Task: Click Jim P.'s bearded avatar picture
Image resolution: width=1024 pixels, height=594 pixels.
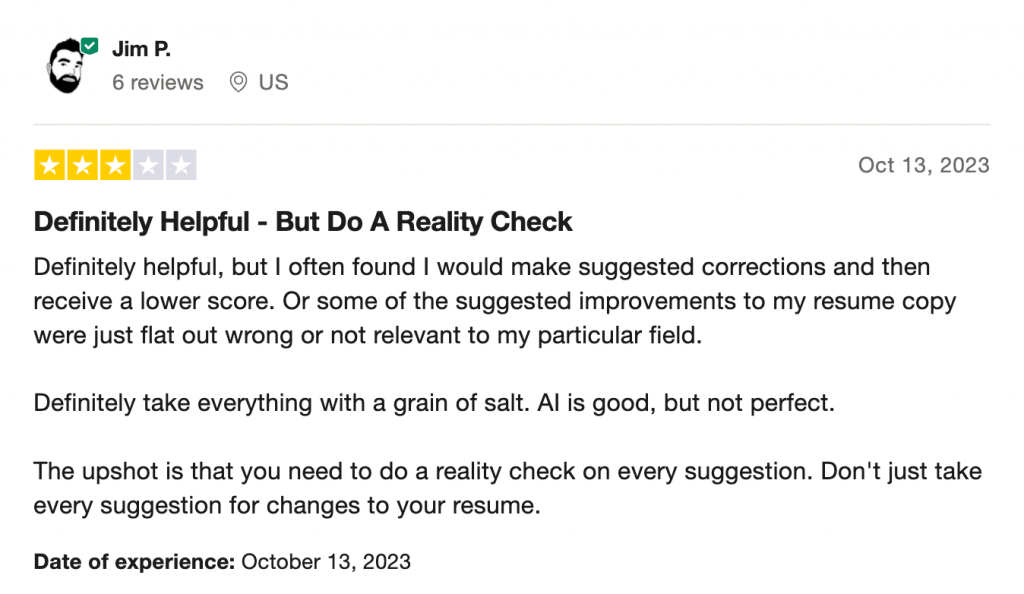Action: 65,68
